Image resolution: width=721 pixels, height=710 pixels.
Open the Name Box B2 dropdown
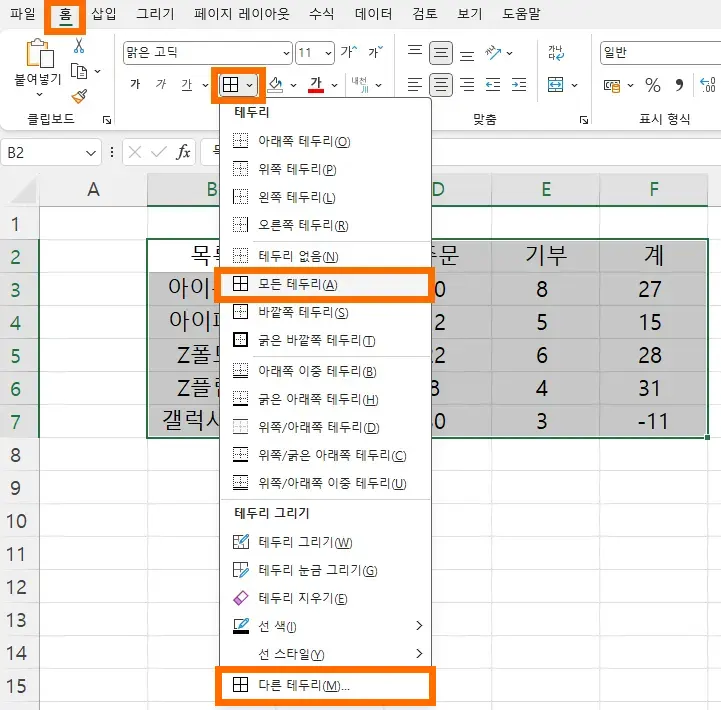(91, 153)
